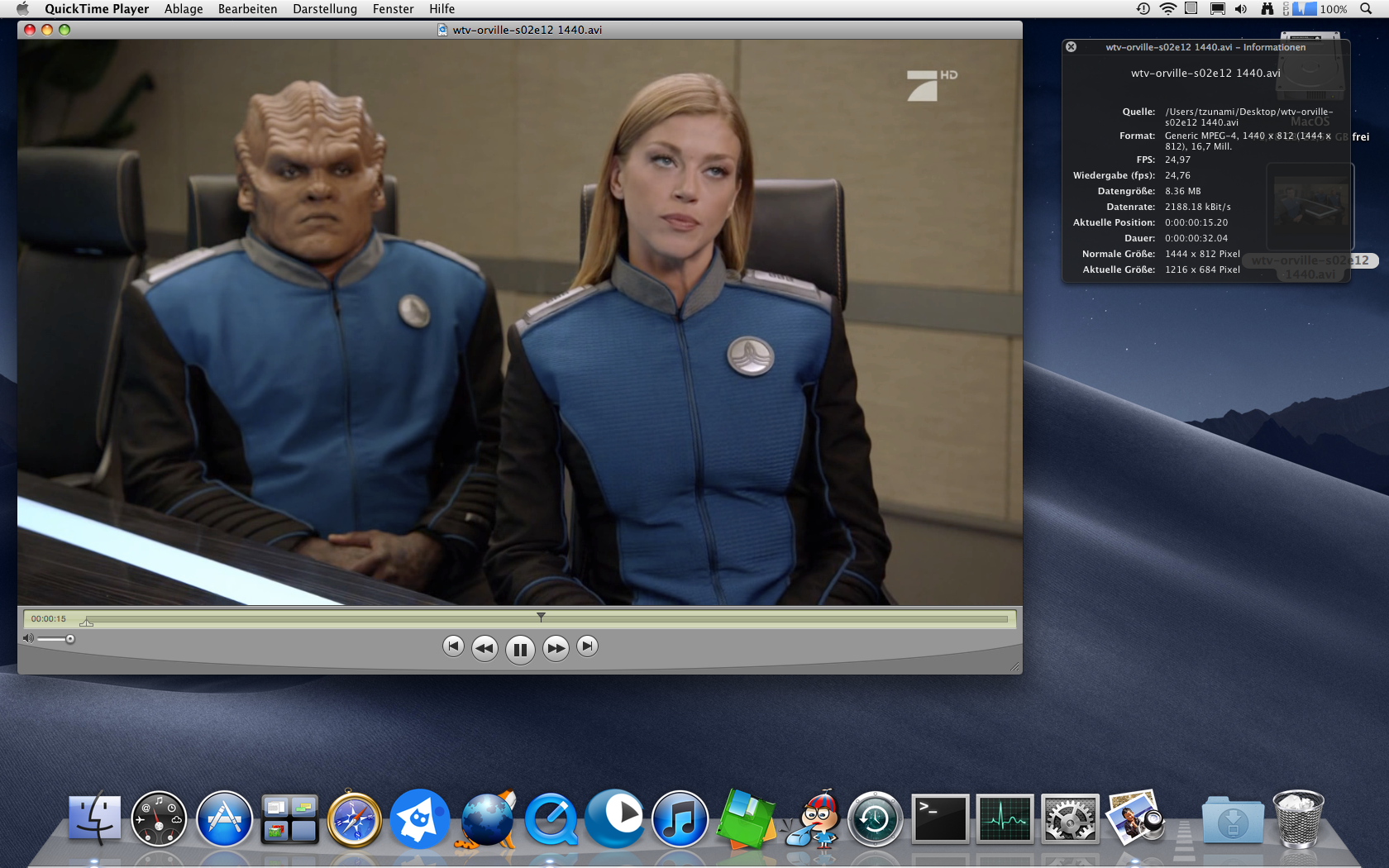
Task: Open the Time Machine menu bar icon
Action: tap(1143, 9)
